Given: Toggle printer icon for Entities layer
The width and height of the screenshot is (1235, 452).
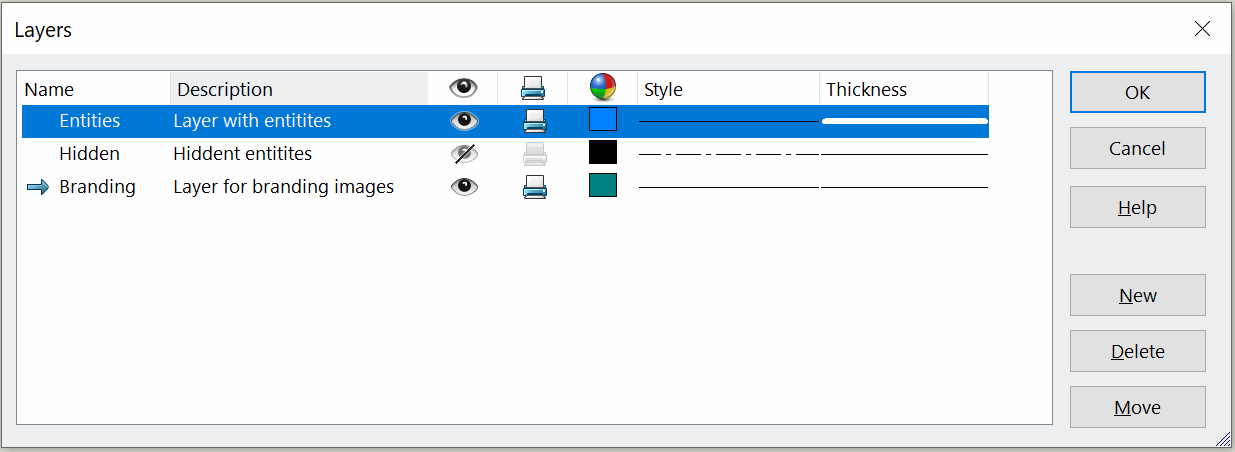Looking at the screenshot, I should (534, 121).
